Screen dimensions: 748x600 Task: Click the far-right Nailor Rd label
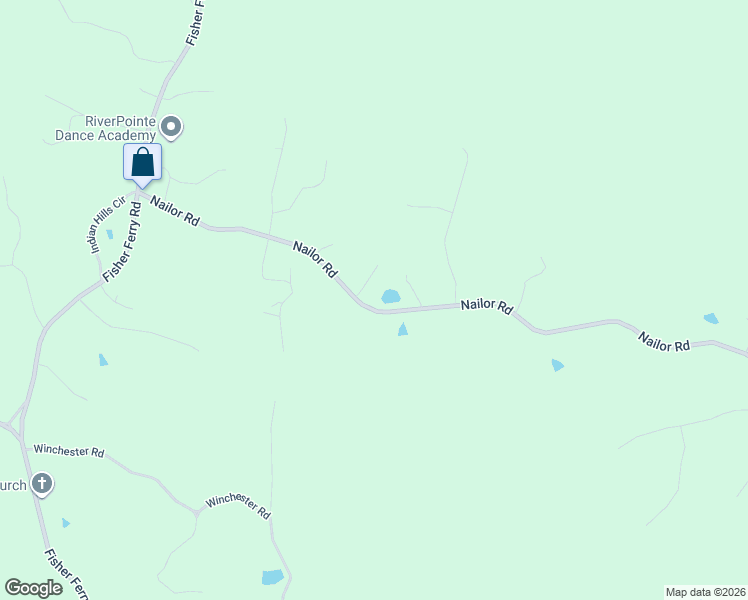(664, 342)
